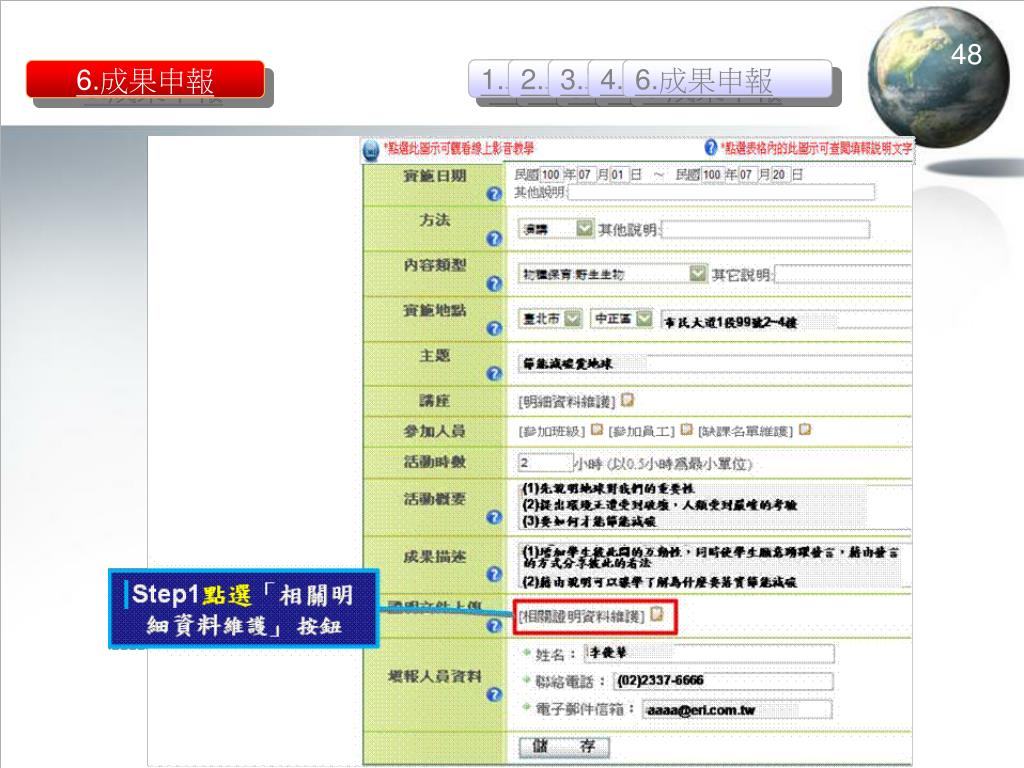Click the online video tutorial icon

coord(370,150)
